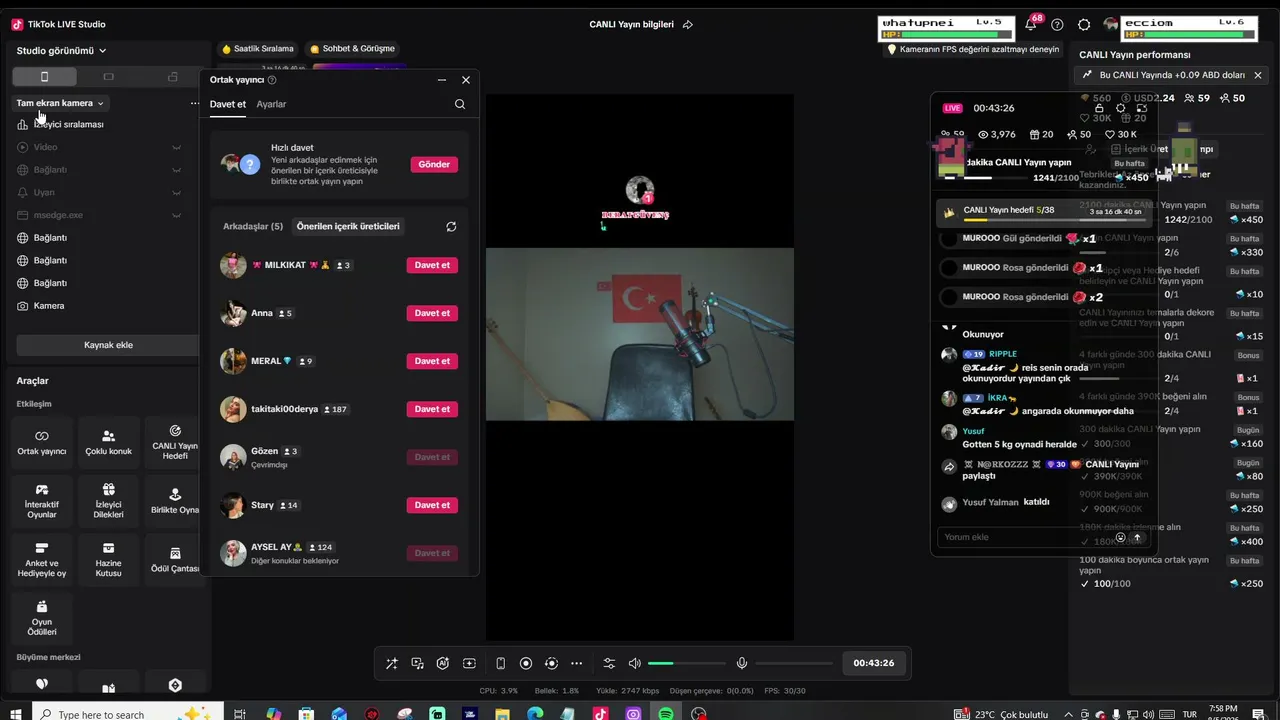This screenshot has width=1280, height=720.
Task: Mute the speaker output
Action: (x=634, y=663)
